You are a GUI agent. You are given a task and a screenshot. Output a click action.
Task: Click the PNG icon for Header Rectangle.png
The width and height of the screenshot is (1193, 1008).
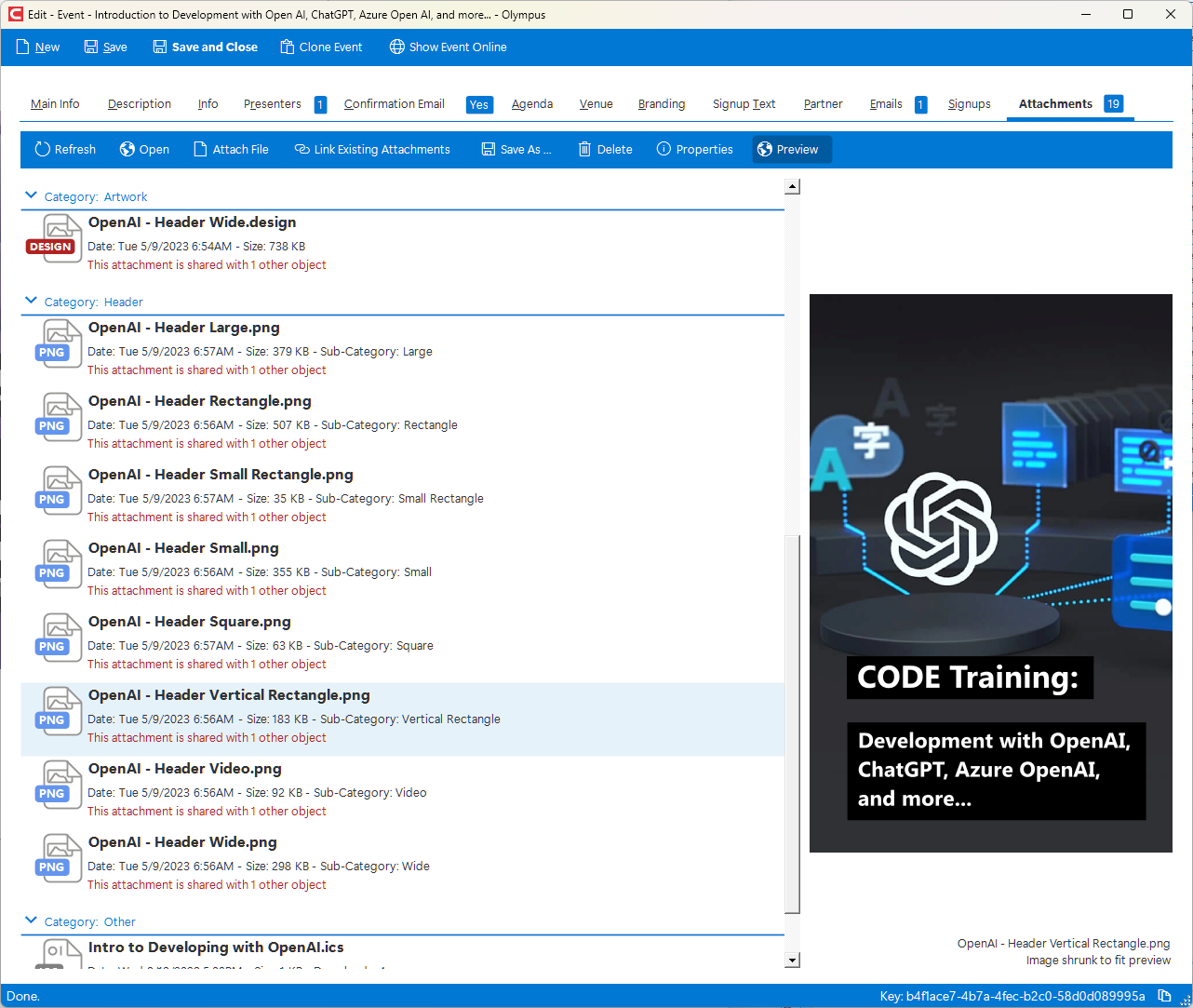tap(60, 417)
